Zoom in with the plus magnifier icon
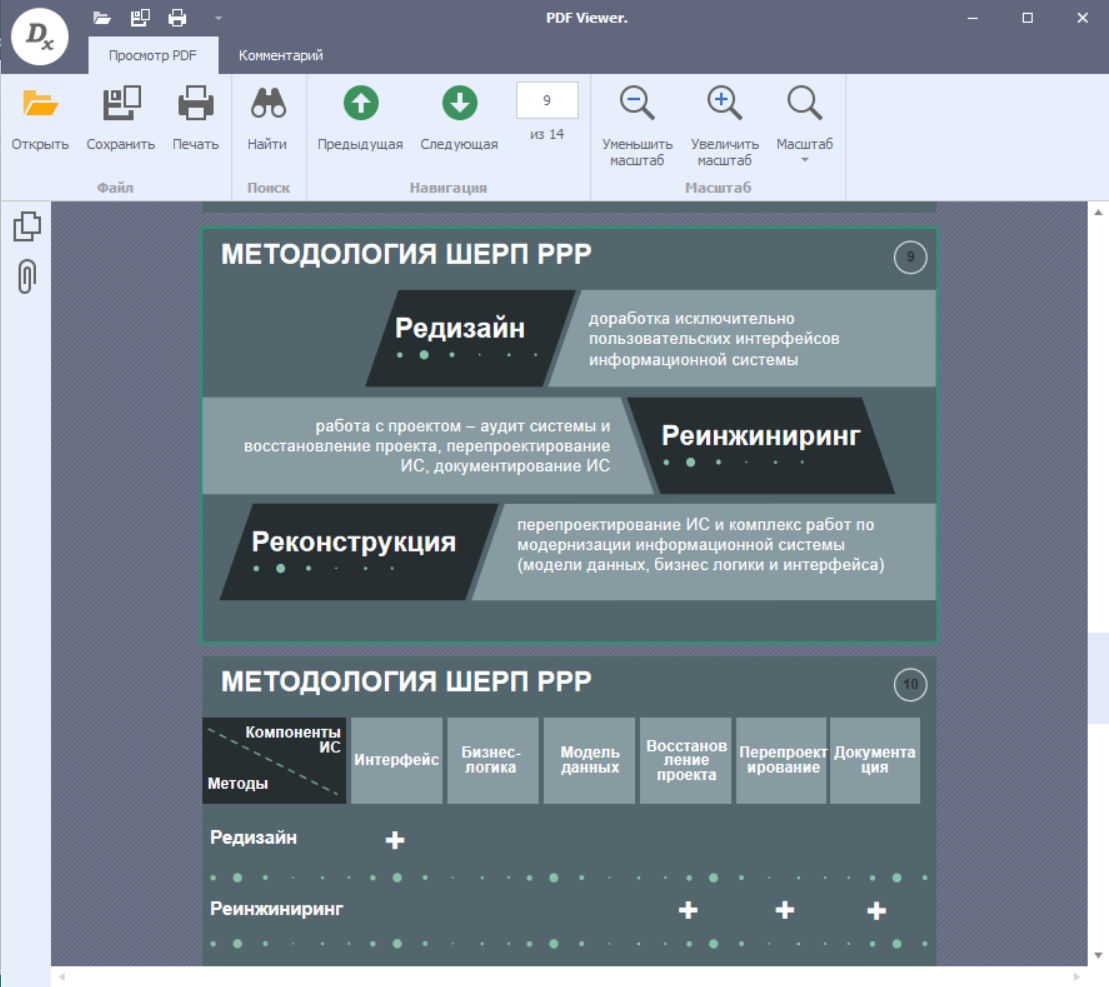Screen dimensions: 1109x987 coord(724,104)
